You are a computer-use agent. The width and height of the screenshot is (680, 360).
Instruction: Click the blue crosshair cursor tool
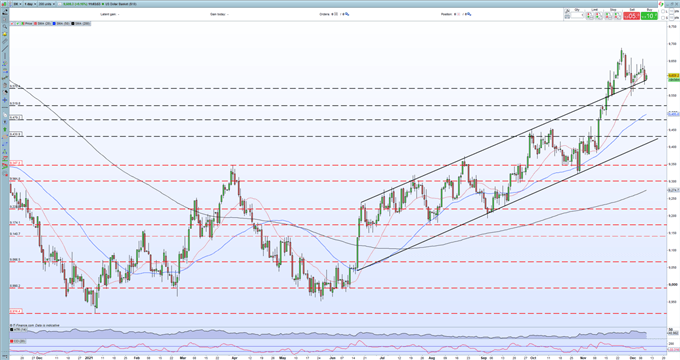tap(5, 100)
